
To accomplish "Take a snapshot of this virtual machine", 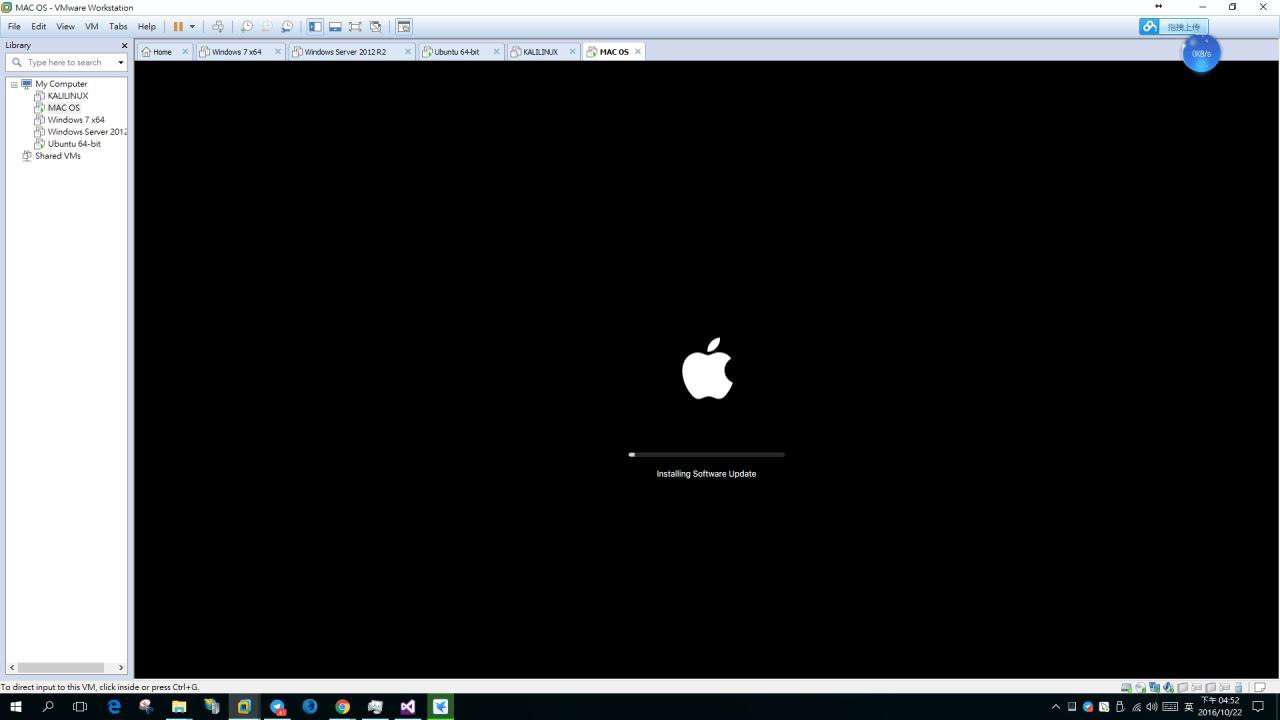I will (247, 27).
